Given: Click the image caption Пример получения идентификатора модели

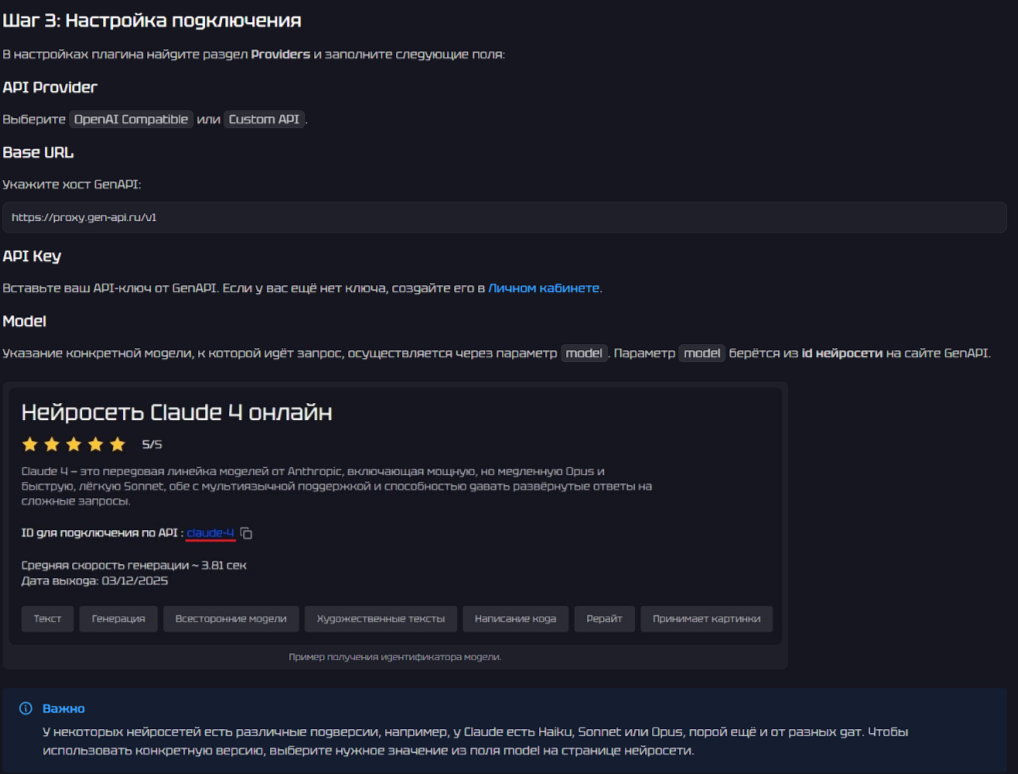Looking at the screenshot, I should click(394, 657).
